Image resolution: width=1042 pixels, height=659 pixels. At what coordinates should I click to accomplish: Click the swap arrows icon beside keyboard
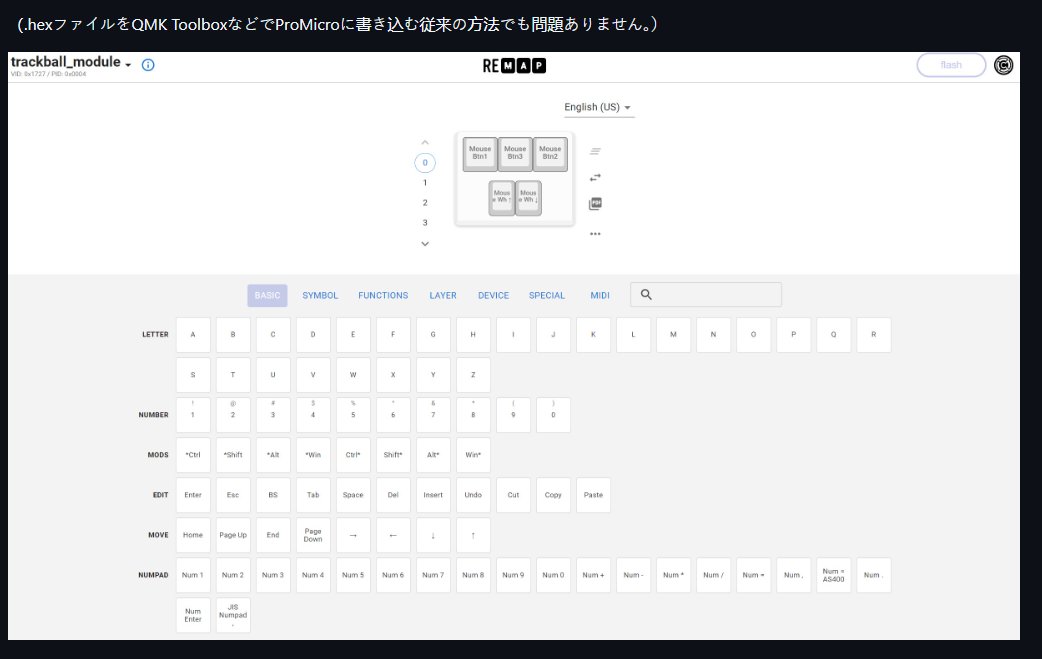tap(595, 177)
